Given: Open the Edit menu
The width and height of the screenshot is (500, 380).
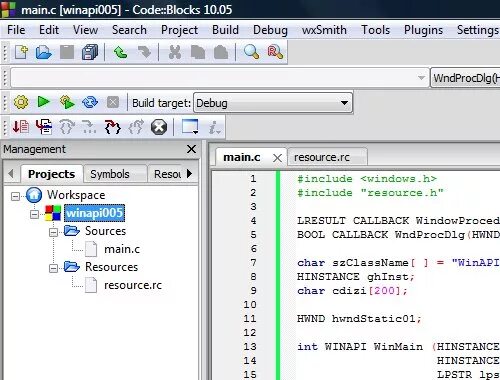Looking at the screenshot, I should click(49, 30).
